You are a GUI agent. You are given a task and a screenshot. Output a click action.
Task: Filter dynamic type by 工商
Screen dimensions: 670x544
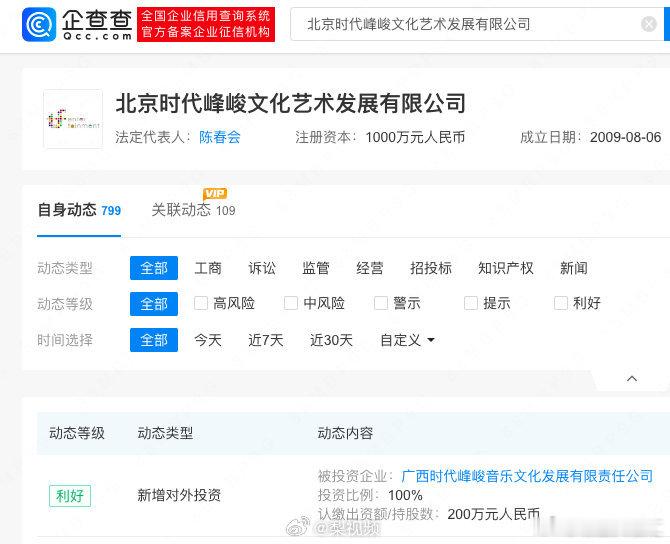(x=208, y=268)
